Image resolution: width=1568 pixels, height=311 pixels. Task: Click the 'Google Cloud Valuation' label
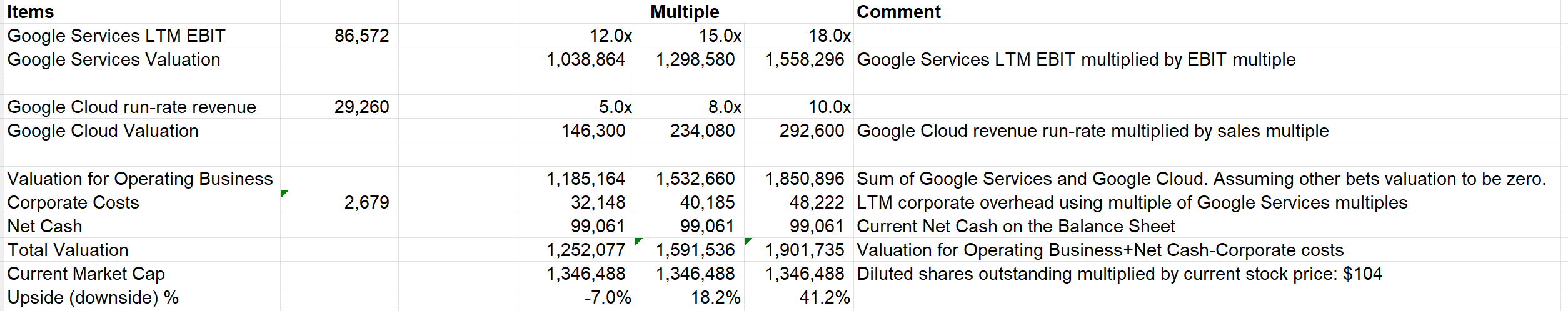pos(103,131)
